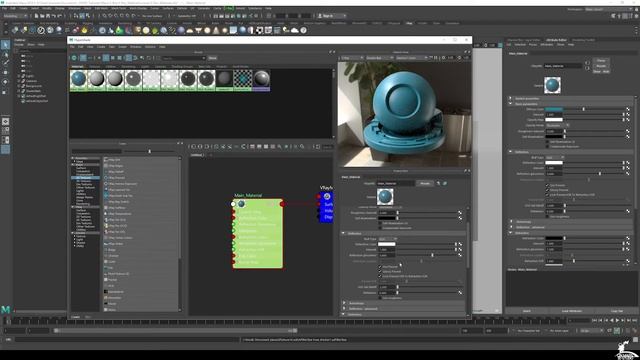Activate the Lasso select tool in toolbox
The height and width of the screenshot is (360, 640).
pyautogui.click(x=5, y=54)
